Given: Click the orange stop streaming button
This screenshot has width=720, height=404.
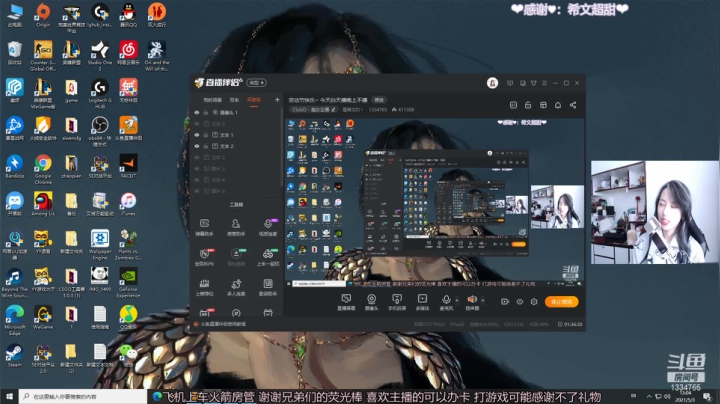Looking at the screenshot, I should 561,302.
